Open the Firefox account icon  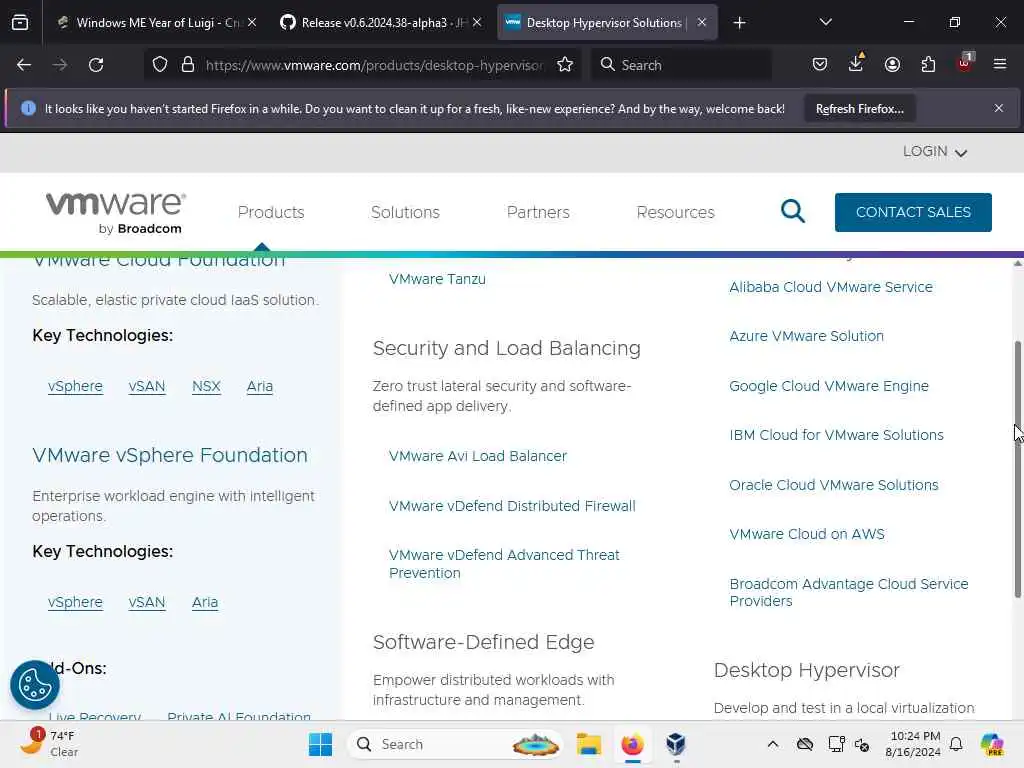tap(892, 65)
